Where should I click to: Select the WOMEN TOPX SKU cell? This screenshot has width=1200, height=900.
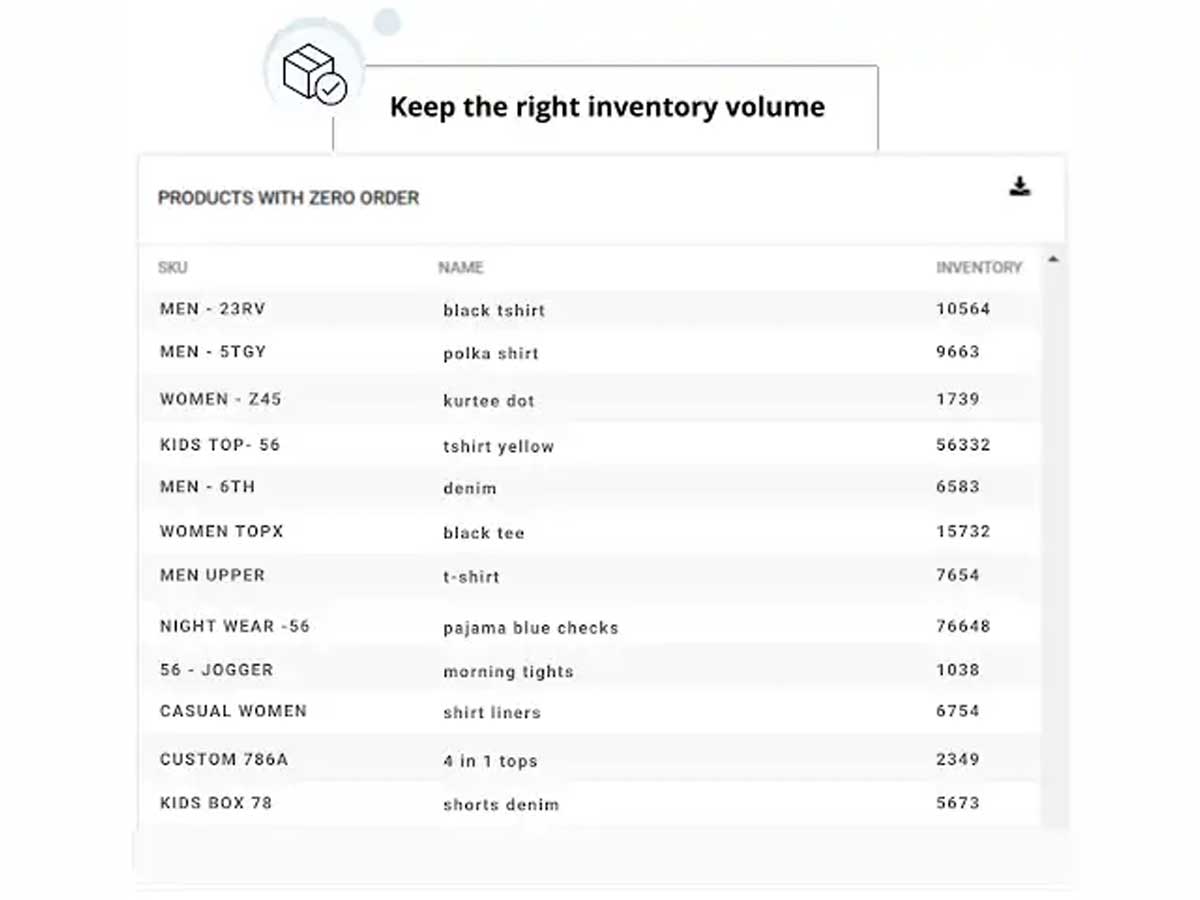pos(222,531)
